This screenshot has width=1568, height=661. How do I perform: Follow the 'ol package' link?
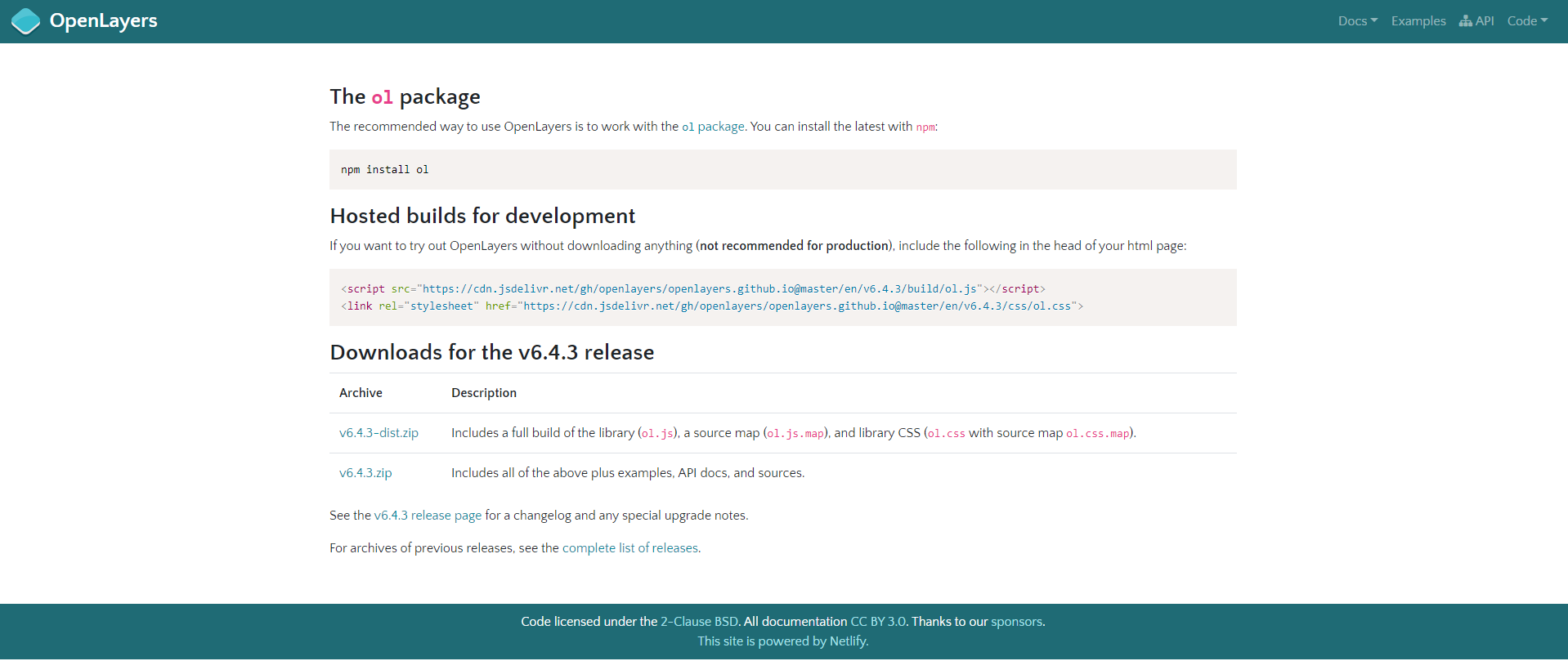tap(713, 127)
